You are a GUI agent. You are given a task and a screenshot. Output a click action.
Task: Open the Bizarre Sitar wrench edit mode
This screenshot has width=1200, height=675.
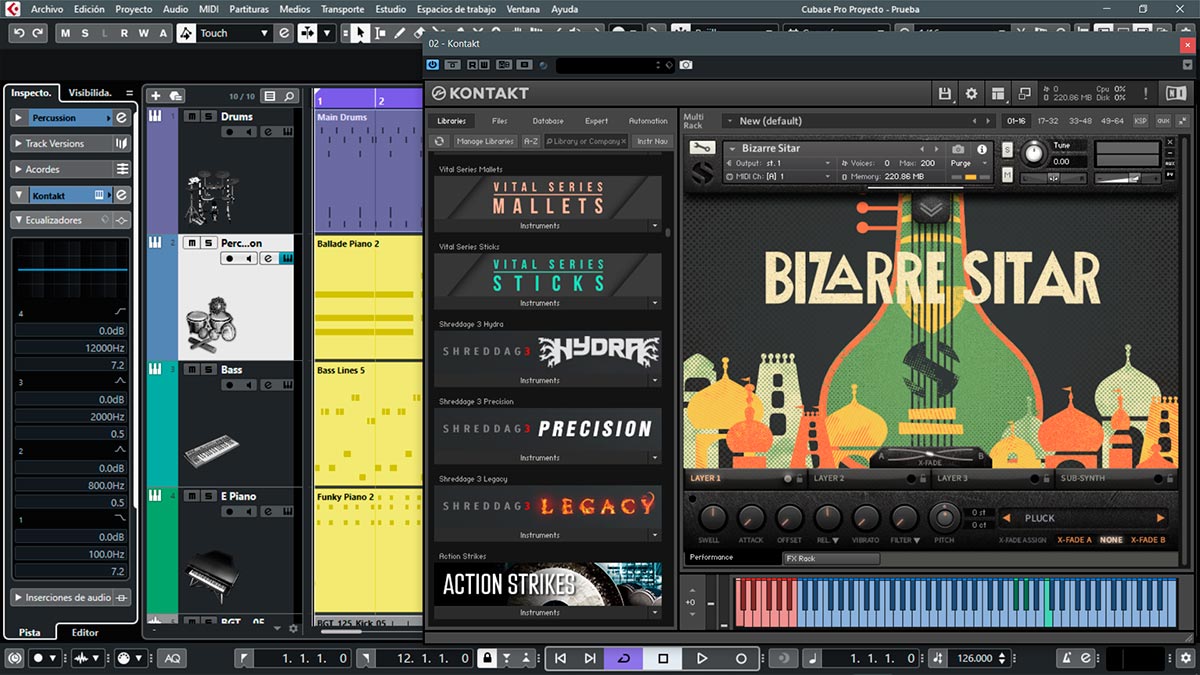click(x=702, y=149)
